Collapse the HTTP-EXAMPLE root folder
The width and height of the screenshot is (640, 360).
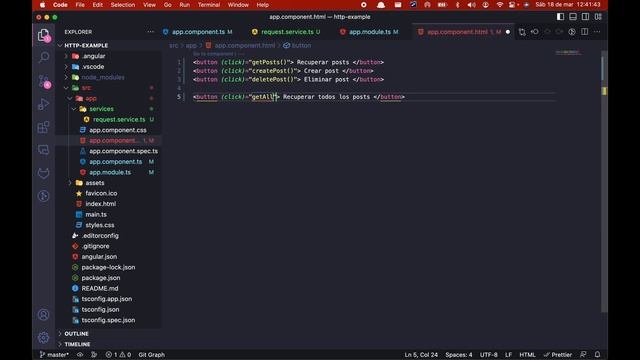point(86,45)
